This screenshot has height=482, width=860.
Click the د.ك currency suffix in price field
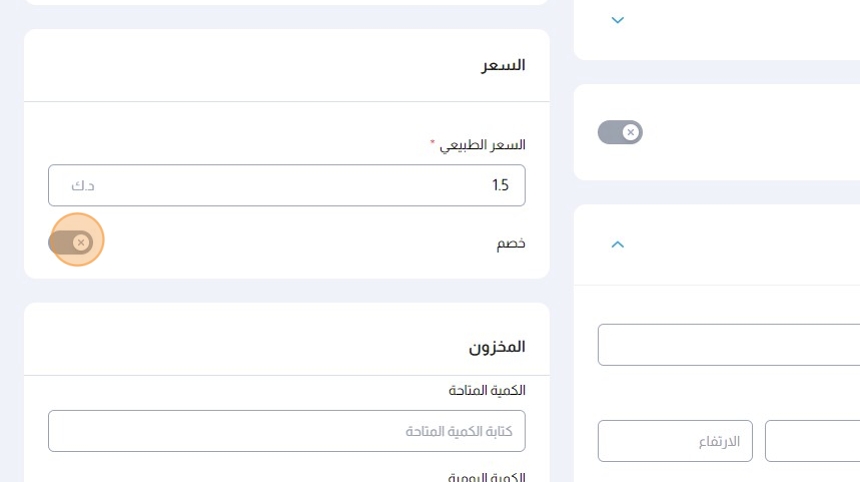[83, 185]
